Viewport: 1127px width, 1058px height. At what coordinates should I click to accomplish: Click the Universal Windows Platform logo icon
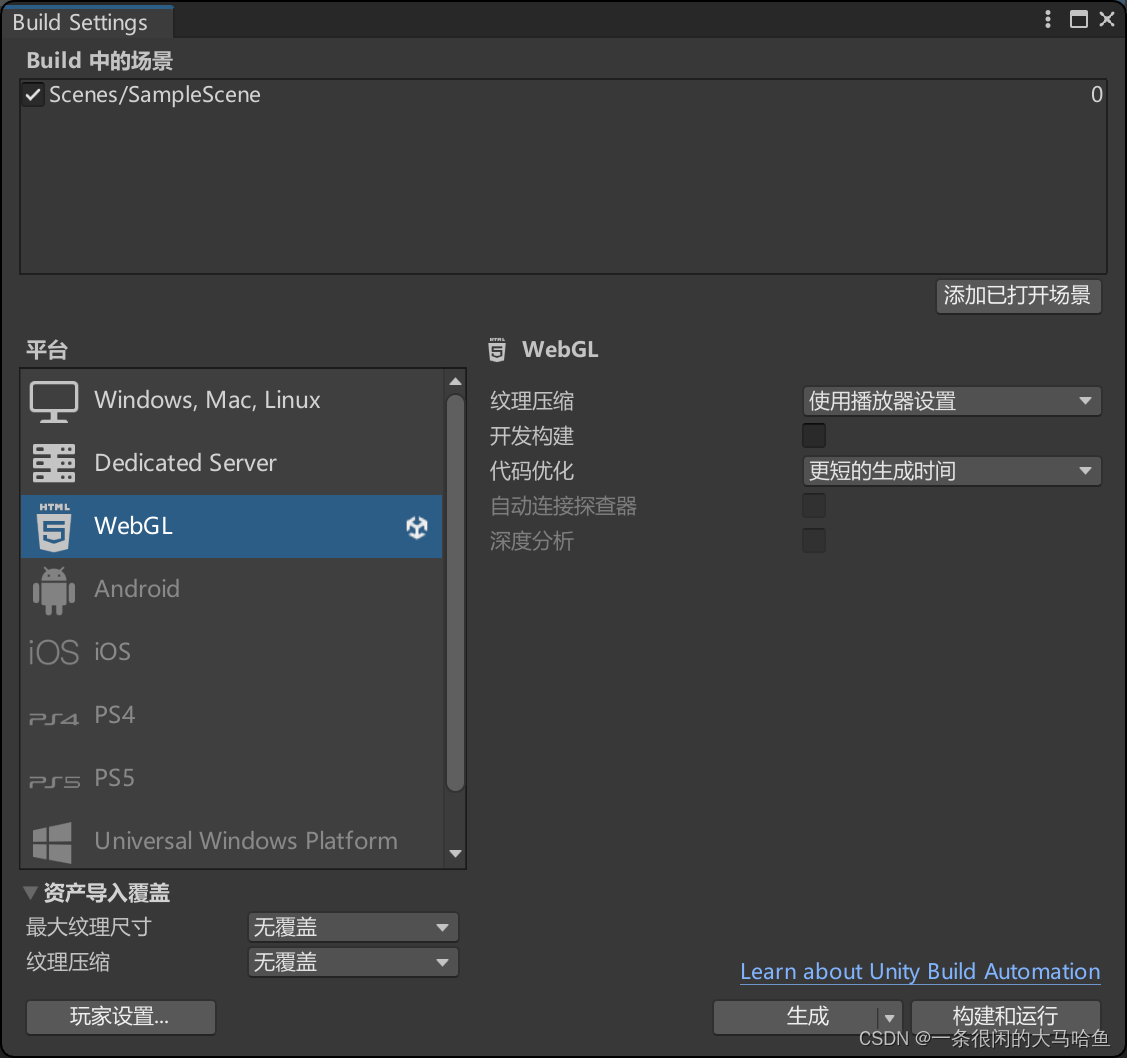point(52,842)
